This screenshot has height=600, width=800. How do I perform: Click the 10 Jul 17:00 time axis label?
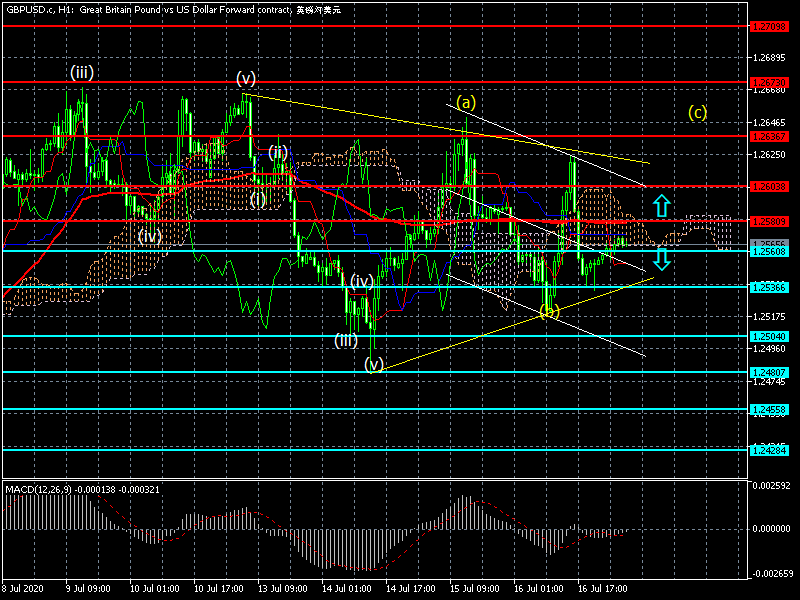click(x=220, y=590)
